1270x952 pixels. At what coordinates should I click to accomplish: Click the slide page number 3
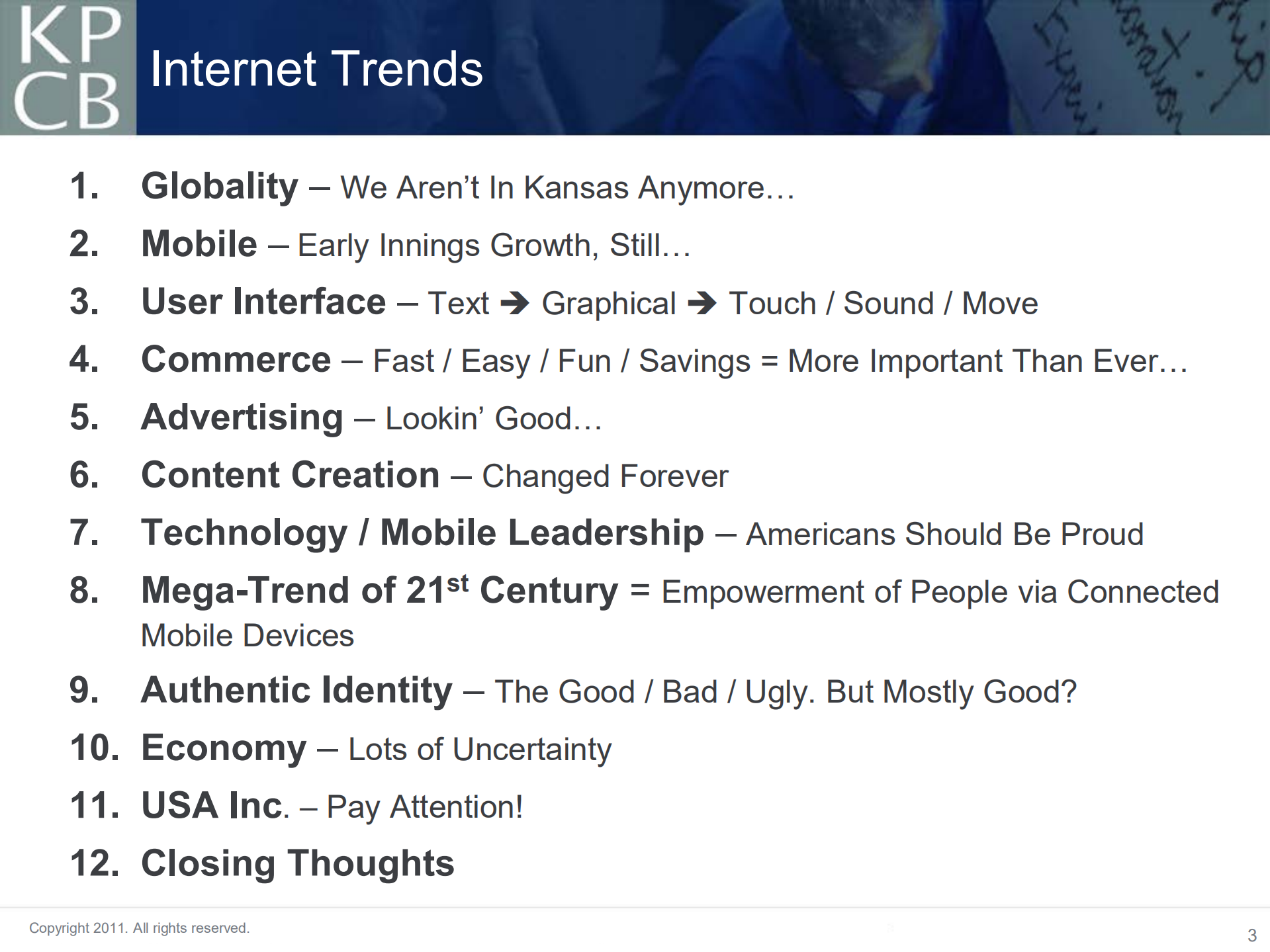1251,935
